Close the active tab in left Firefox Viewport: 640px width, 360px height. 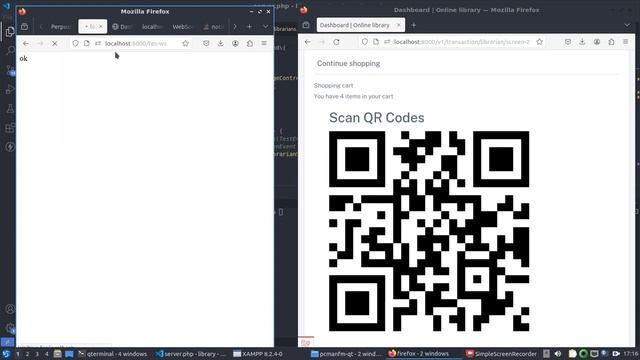101,27
